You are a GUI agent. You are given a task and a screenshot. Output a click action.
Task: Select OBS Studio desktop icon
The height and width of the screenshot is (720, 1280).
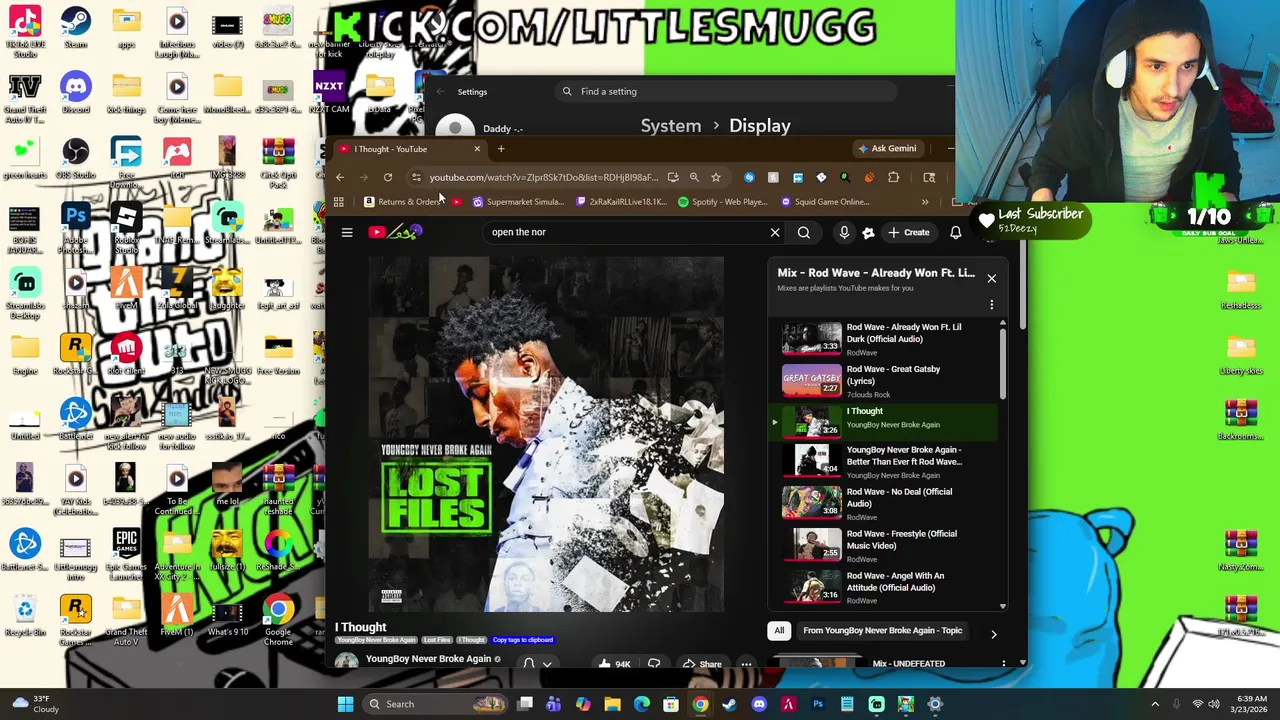[75, 158]
